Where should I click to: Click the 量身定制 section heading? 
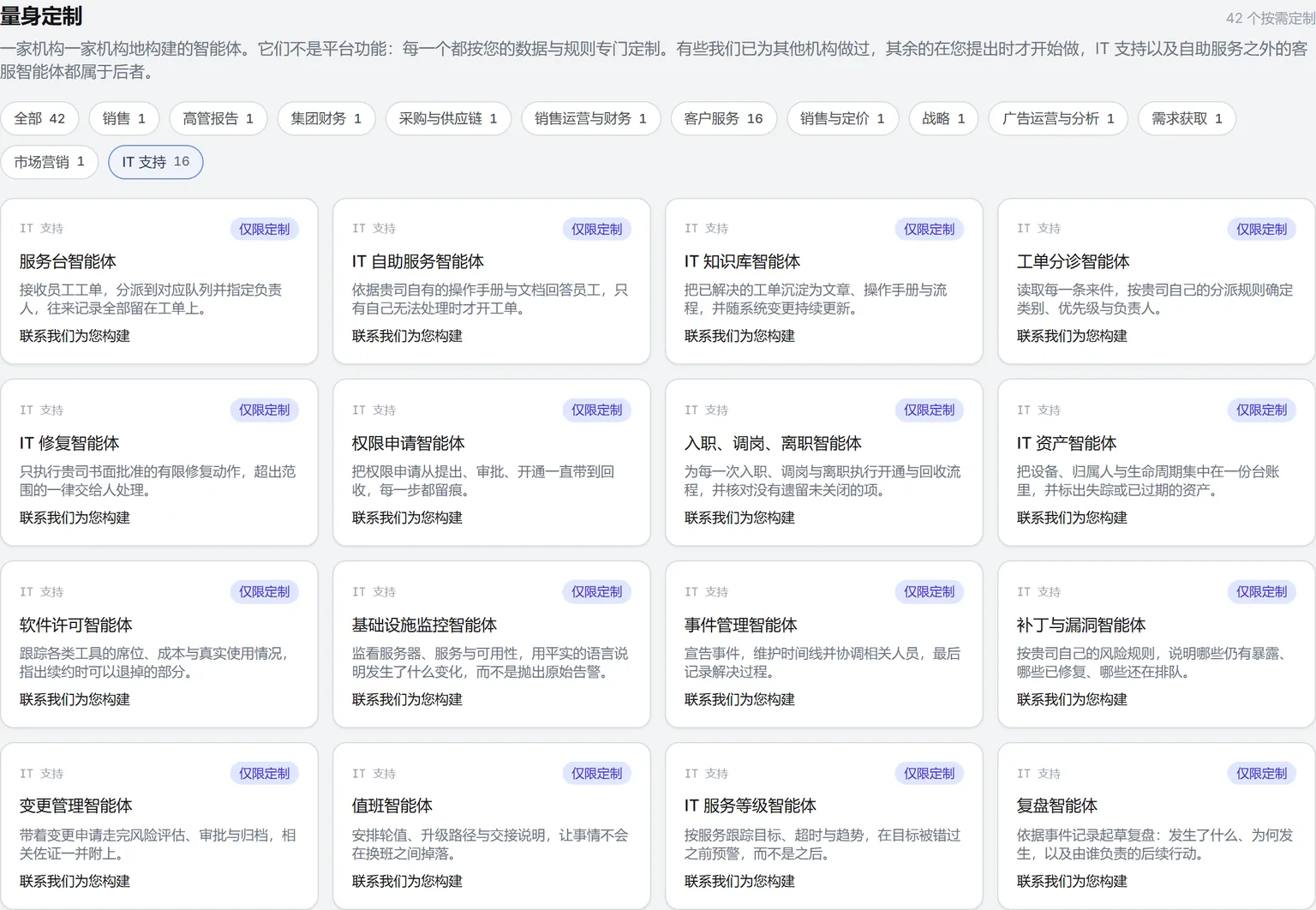[x=41, y=16]
